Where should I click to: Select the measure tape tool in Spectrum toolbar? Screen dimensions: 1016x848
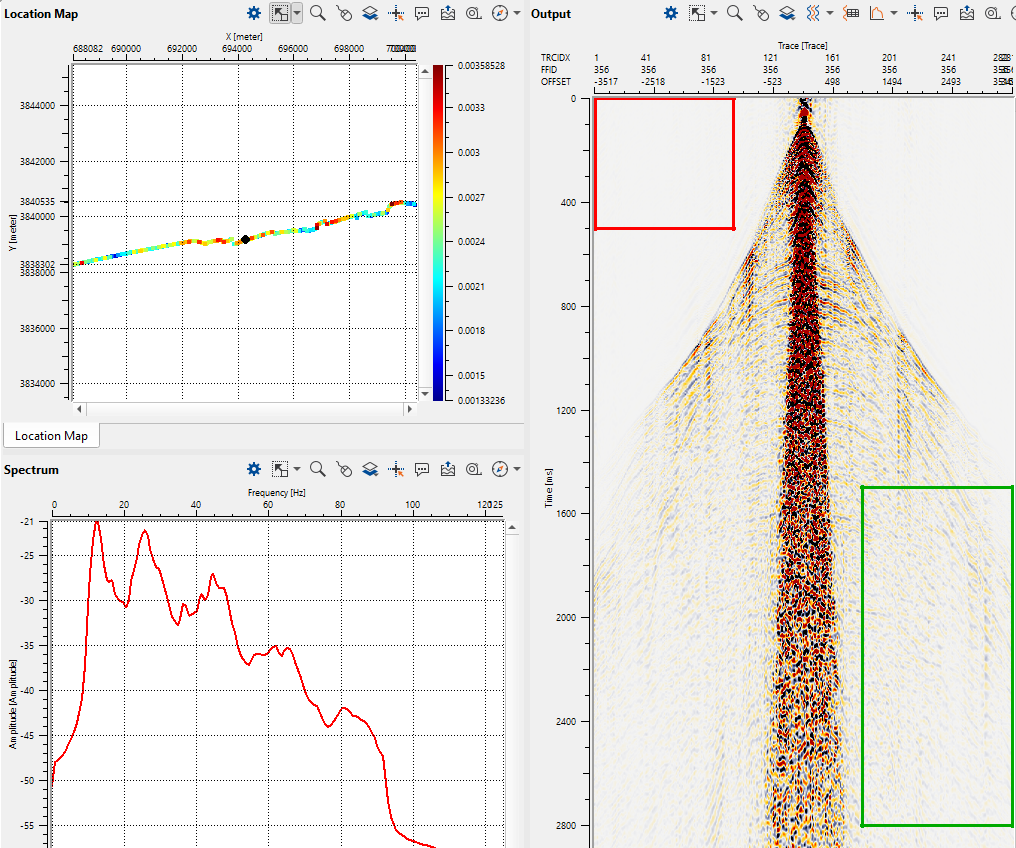click(x=474, y=469)
